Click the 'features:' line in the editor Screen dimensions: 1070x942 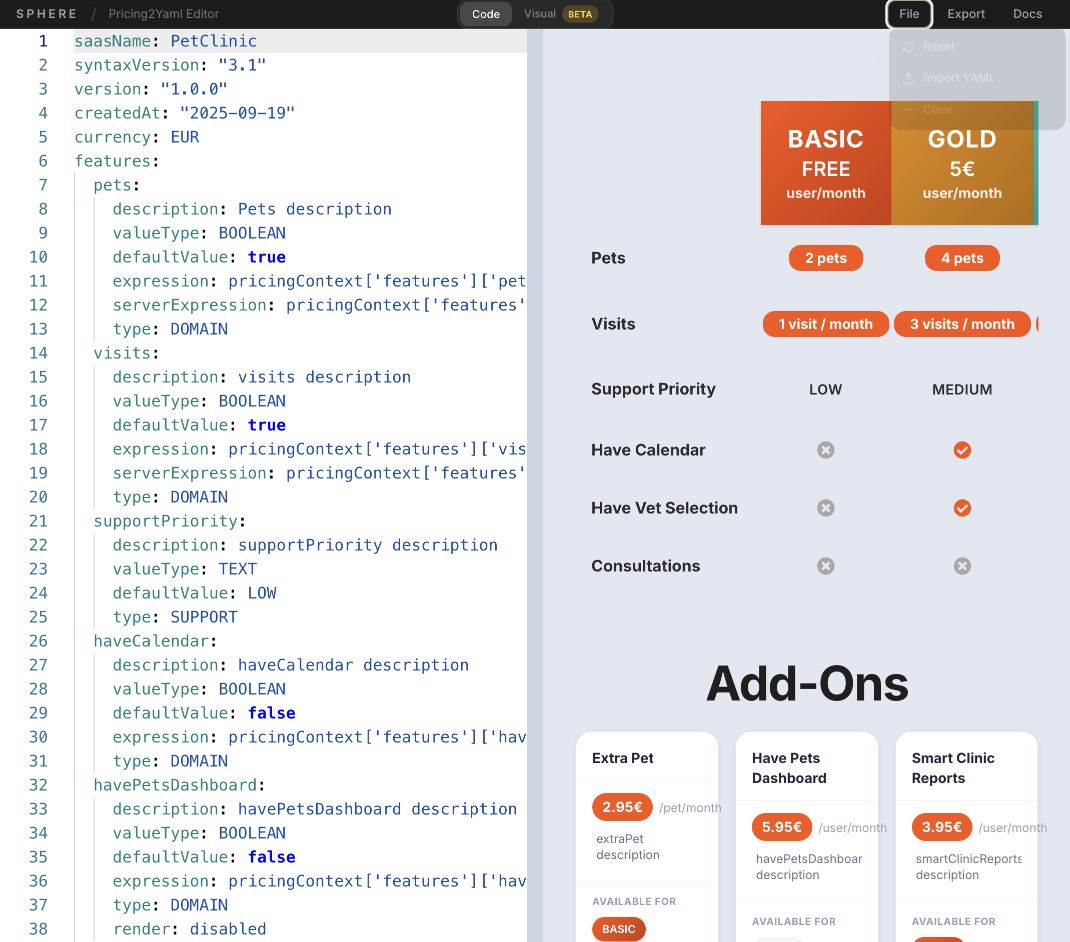click(x=116, y=161)
